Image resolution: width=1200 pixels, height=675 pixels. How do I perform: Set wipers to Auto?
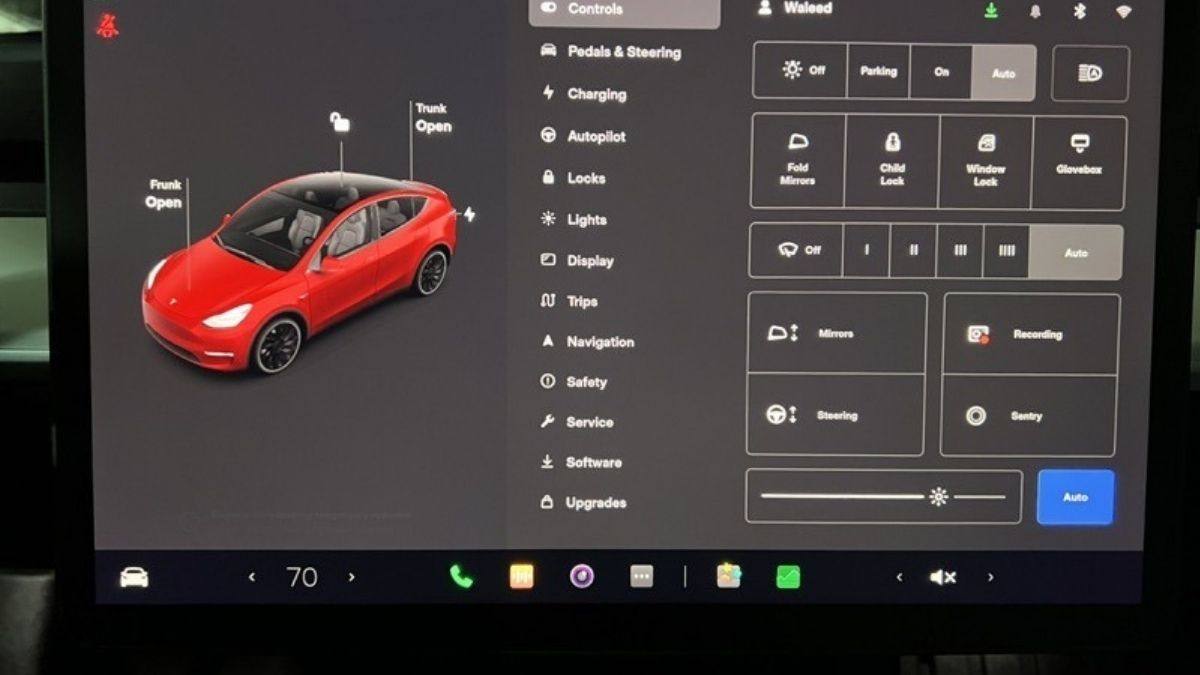coord(1075,252)
